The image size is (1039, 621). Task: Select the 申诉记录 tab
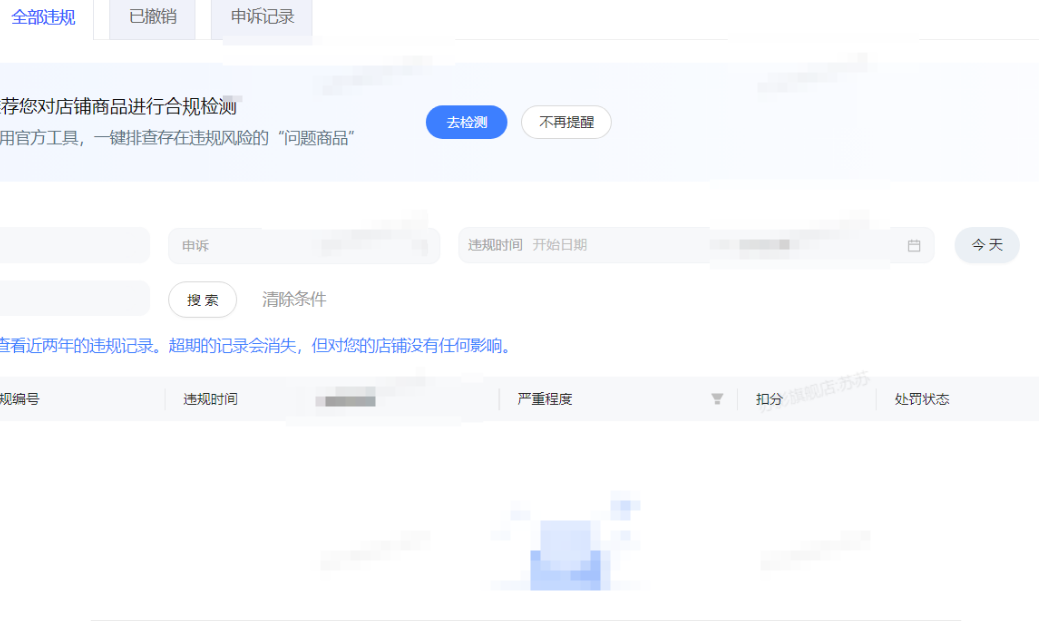[x=262, y=18]
